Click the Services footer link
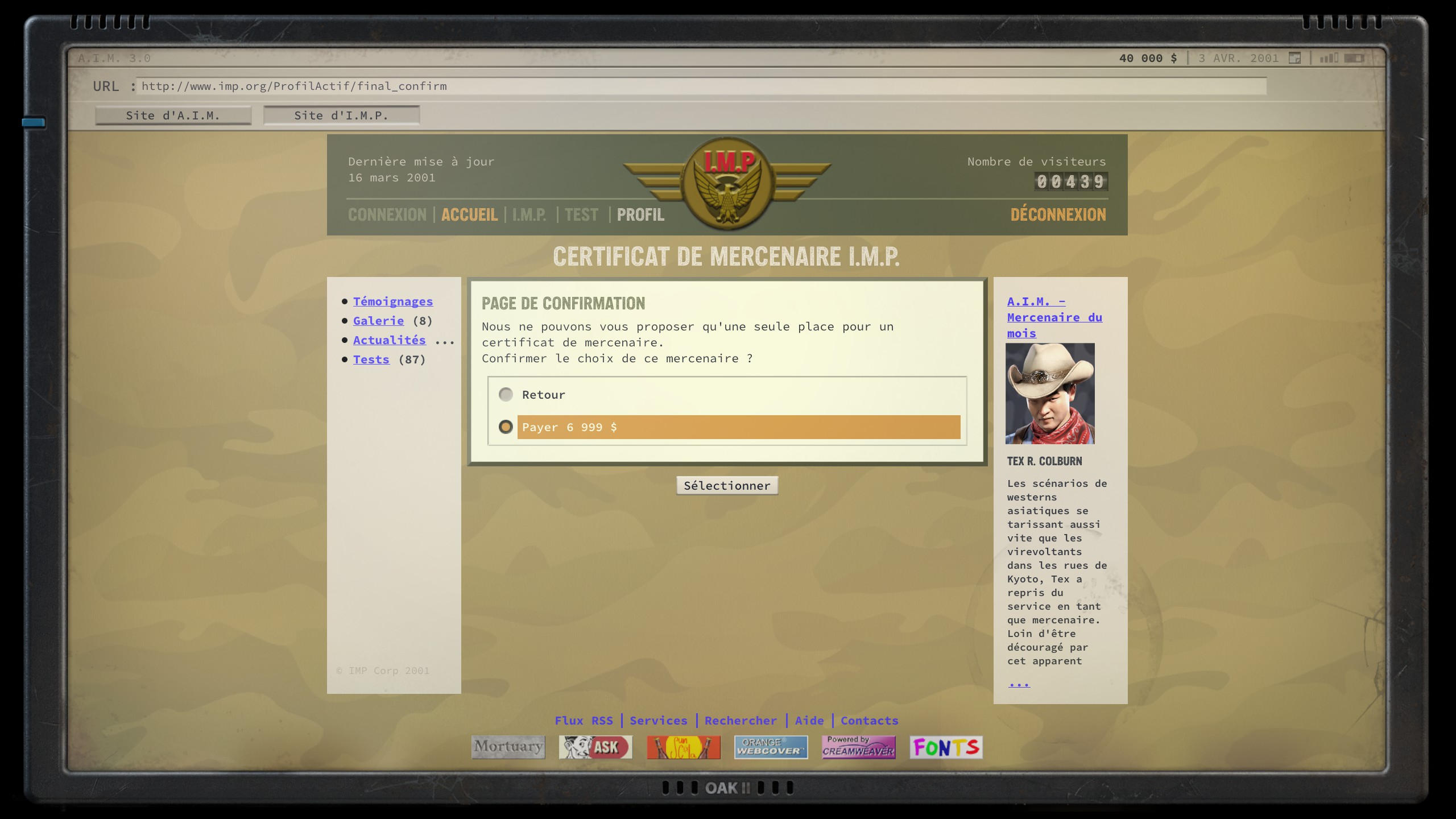The width and height of the screenshot is (1456, 819). point(659,721)
